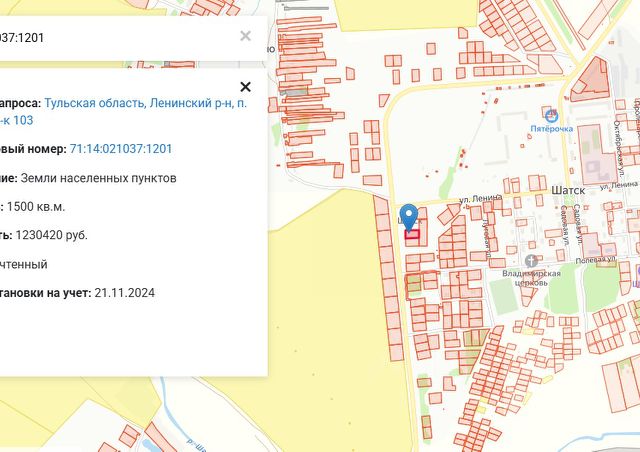Clear the search field with the gray X
640x452 pixels.
(245, 36)
